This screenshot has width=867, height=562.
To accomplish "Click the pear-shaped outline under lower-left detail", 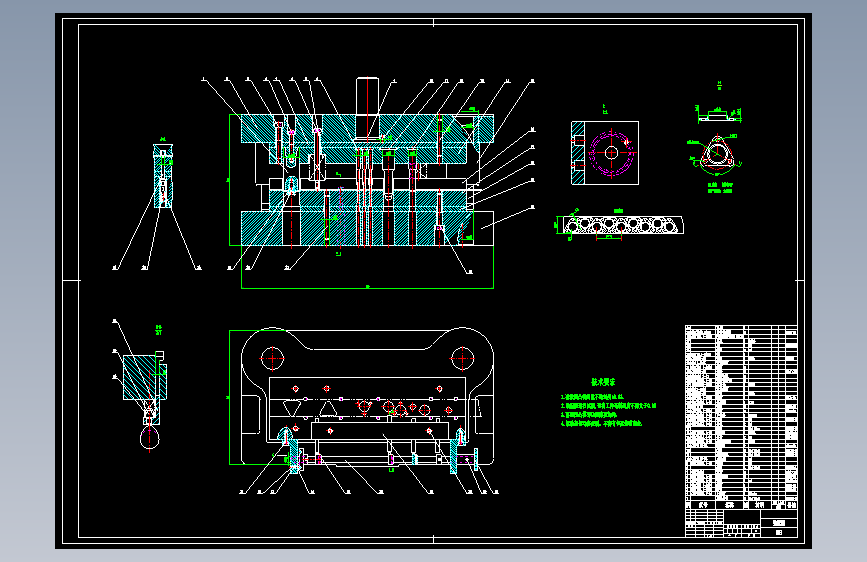I will 149,438.
